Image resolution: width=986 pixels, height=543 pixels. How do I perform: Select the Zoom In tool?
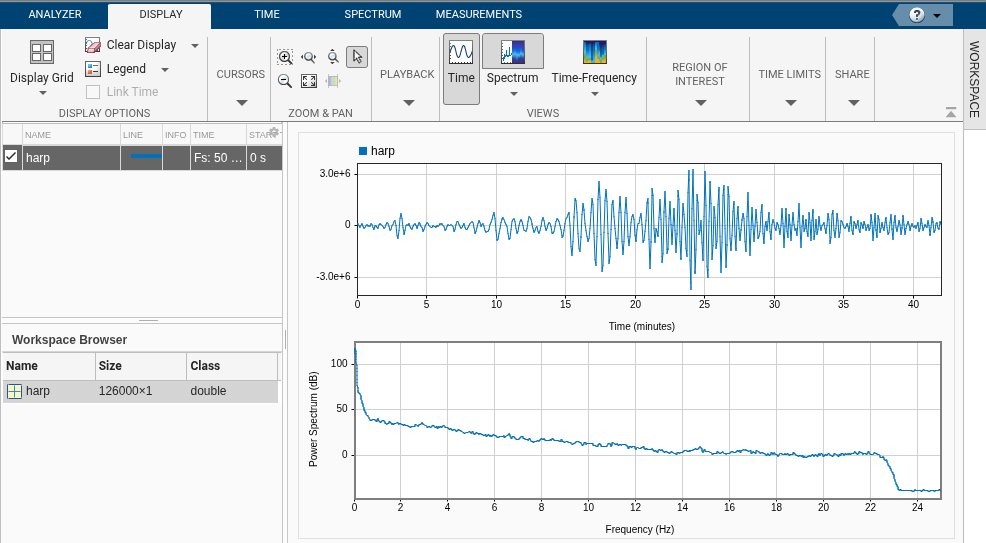pyautogui.click(x=285, y=58)
